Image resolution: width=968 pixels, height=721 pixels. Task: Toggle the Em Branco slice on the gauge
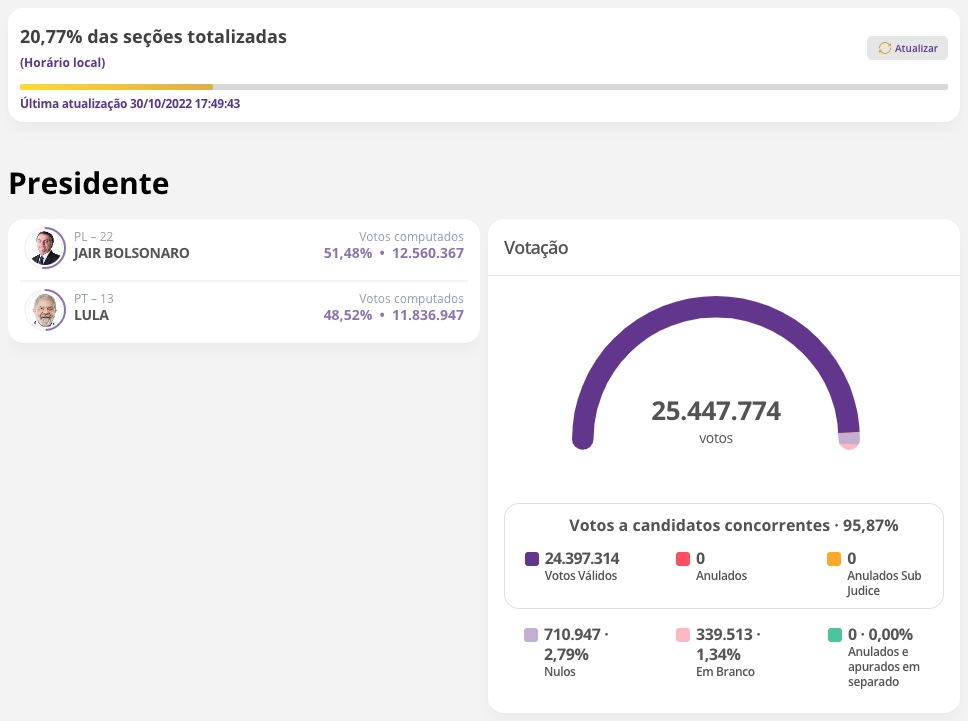850,447
